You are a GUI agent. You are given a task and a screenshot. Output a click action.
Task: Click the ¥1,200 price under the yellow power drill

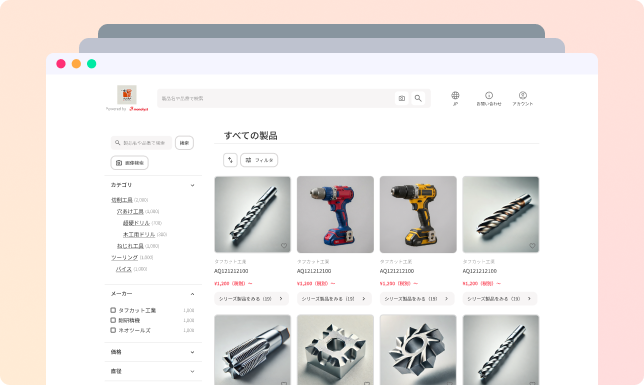click(399, 284)
